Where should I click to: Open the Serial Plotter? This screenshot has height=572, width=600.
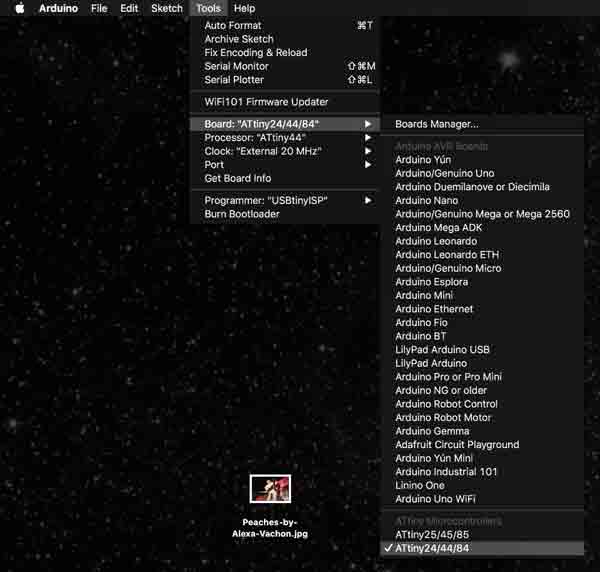coord(285,80)
